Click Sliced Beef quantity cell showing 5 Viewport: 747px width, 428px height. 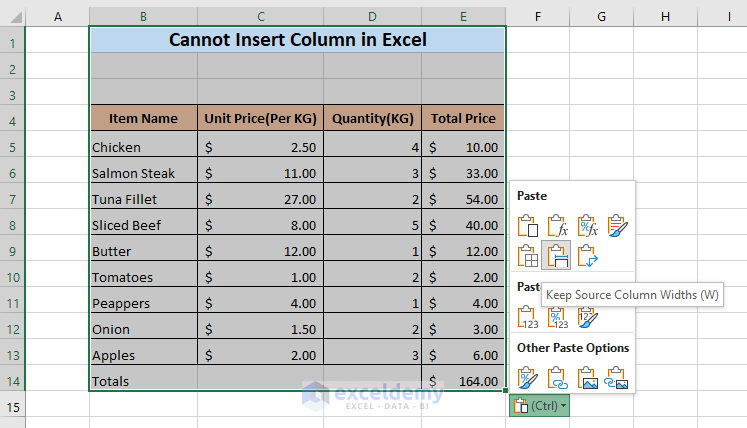click(373, 222)
